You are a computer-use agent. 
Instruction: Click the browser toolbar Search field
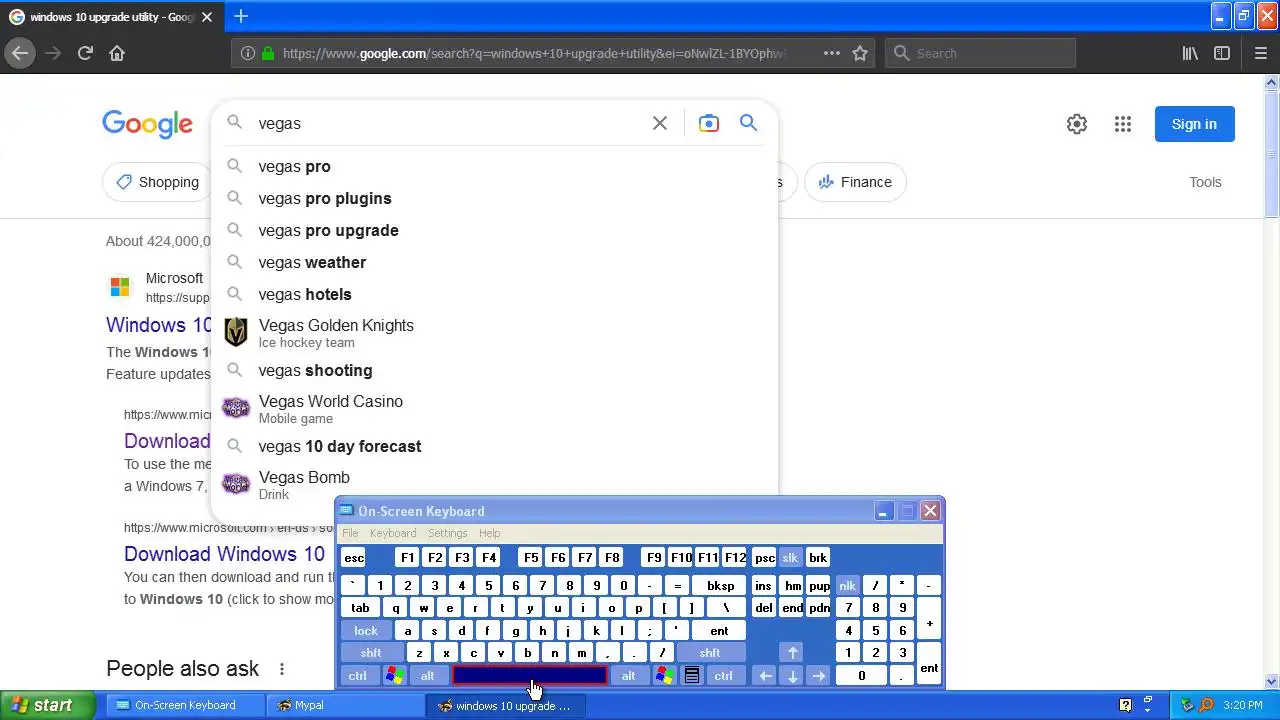tap(980, 53)
